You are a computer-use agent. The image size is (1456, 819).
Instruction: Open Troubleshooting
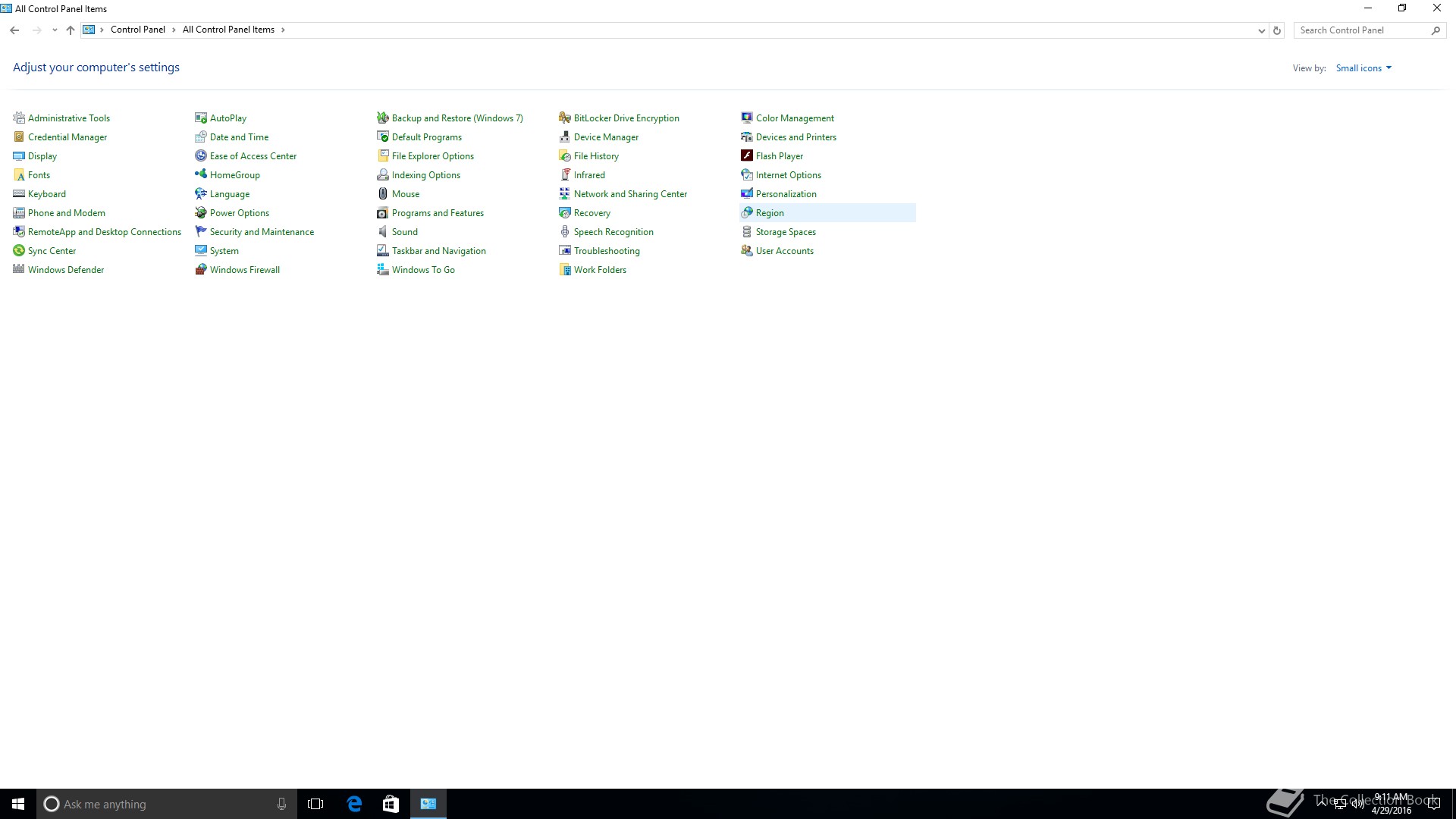pyautogui.click(x=607, y=251)
